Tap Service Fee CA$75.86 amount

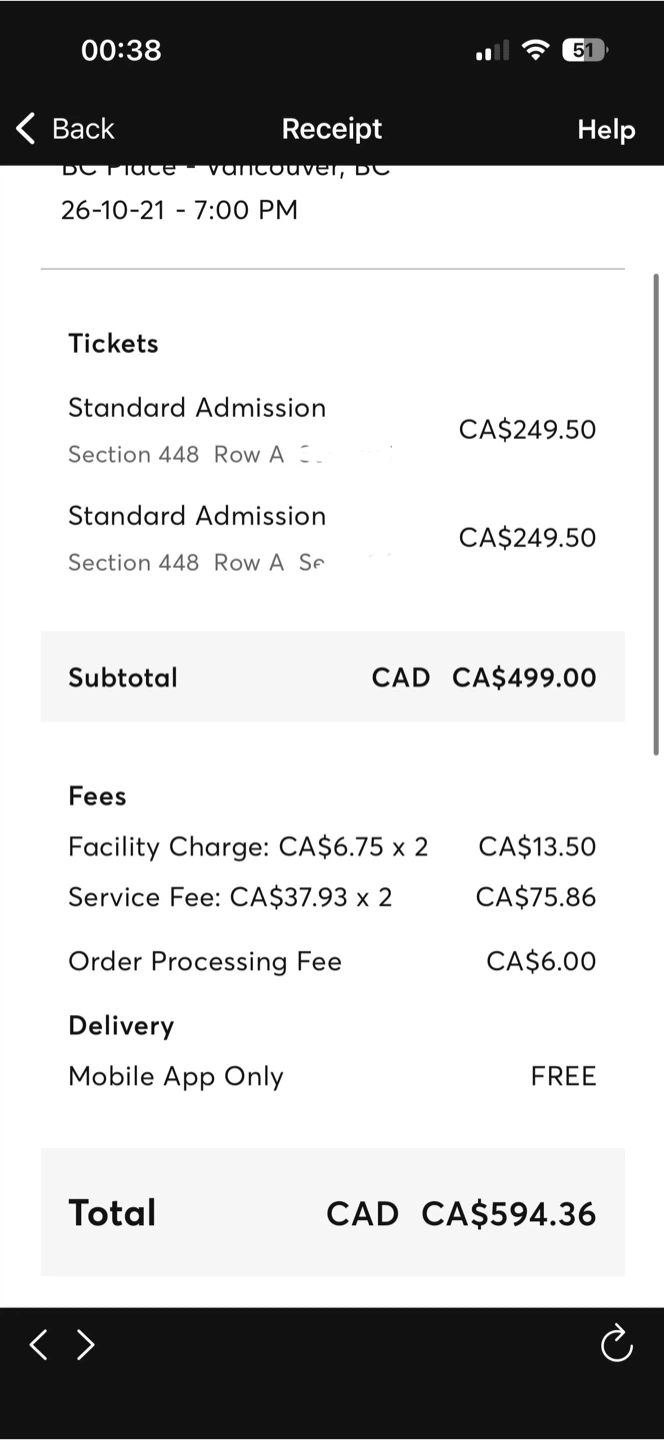[x=535, y=897]
